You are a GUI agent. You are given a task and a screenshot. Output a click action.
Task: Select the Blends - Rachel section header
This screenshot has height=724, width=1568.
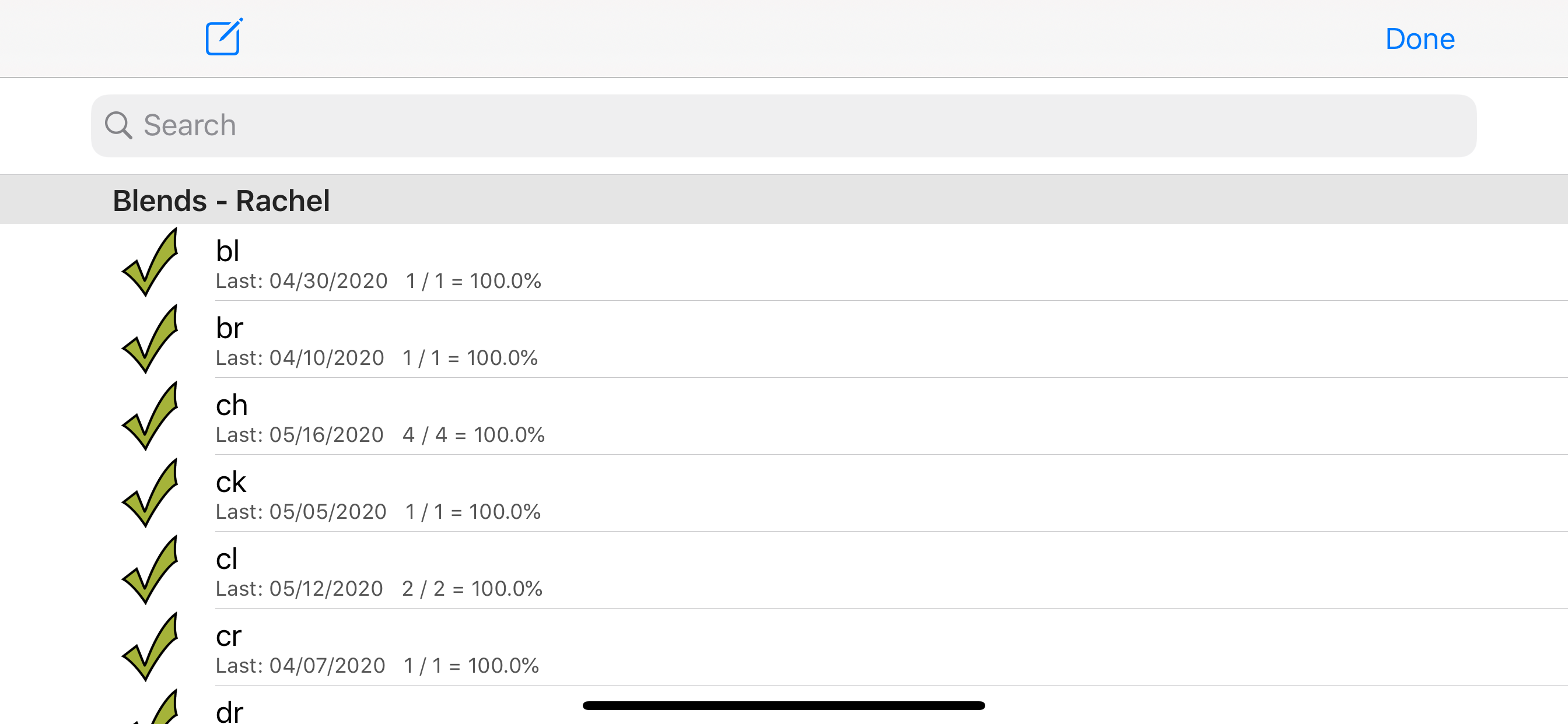pyautogui.click(x=222, y=199)
